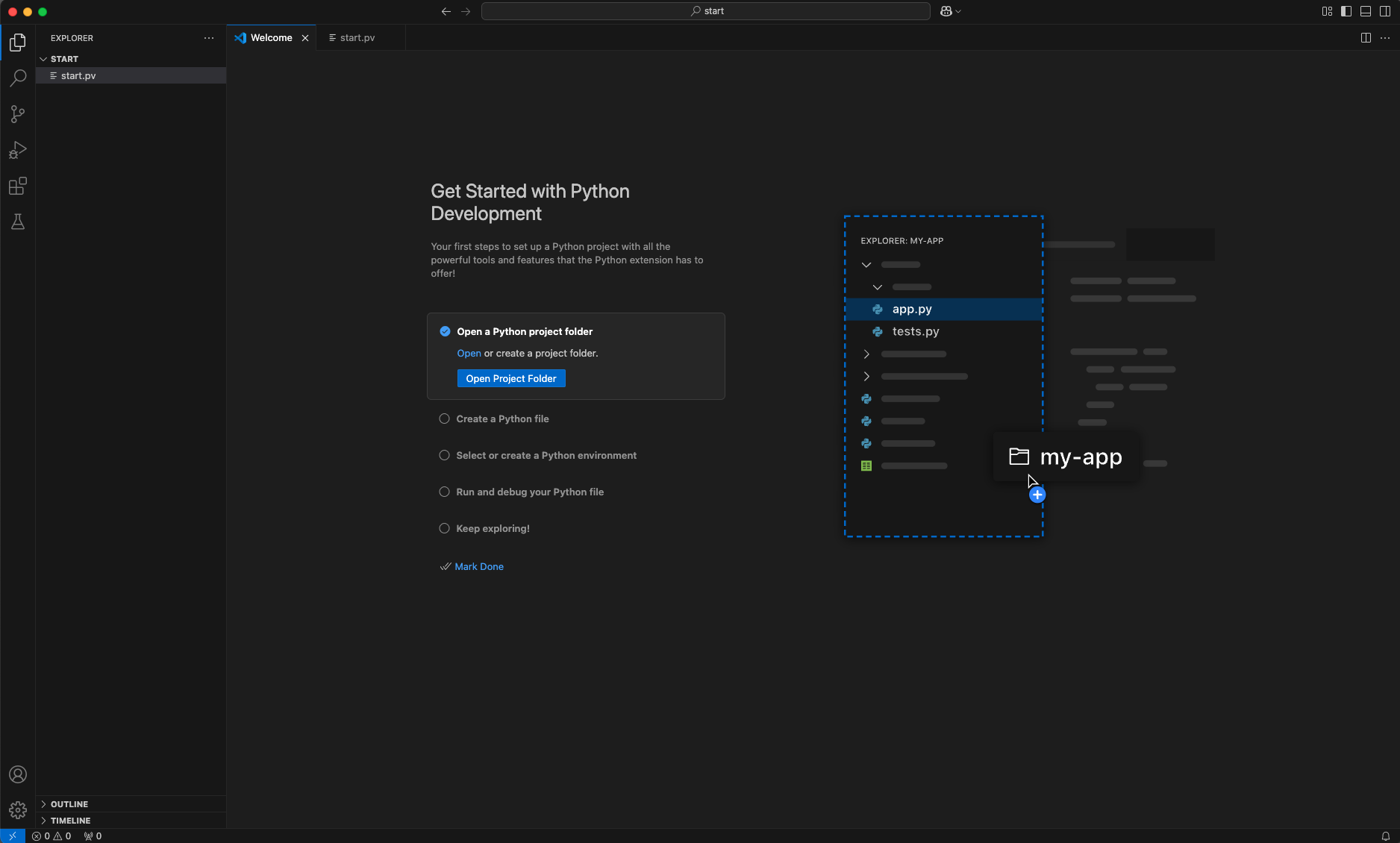The image size is (1400, 843).
Task: Switch to the start.pv editor tab
Action: click(360, 38)
